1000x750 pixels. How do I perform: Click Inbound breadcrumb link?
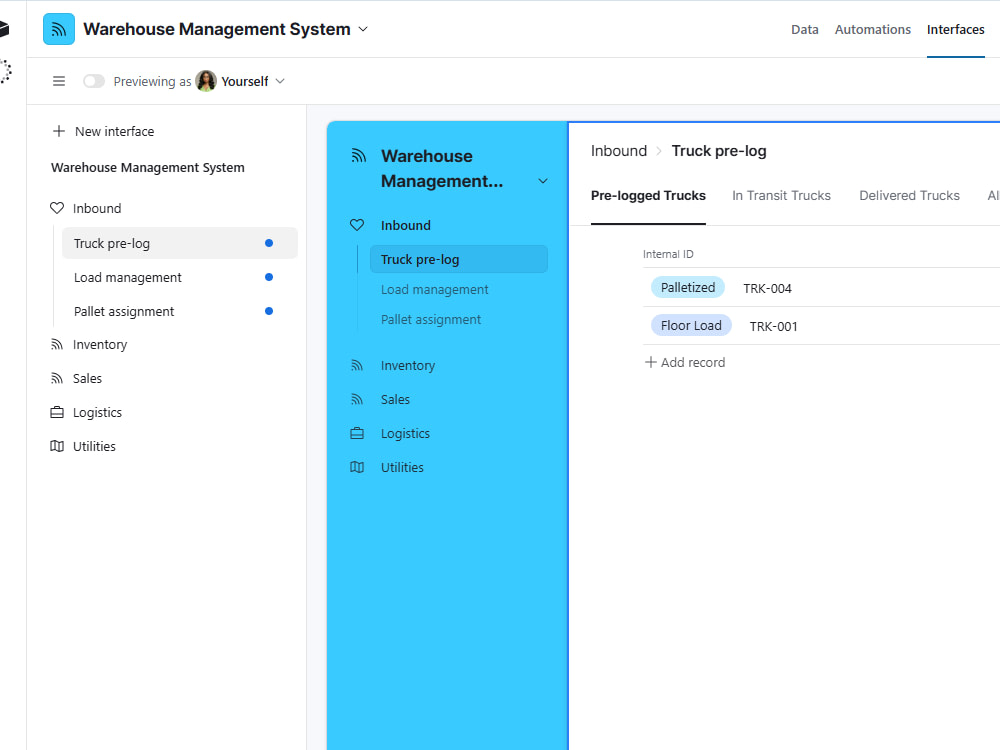click(x=619, y=151)
